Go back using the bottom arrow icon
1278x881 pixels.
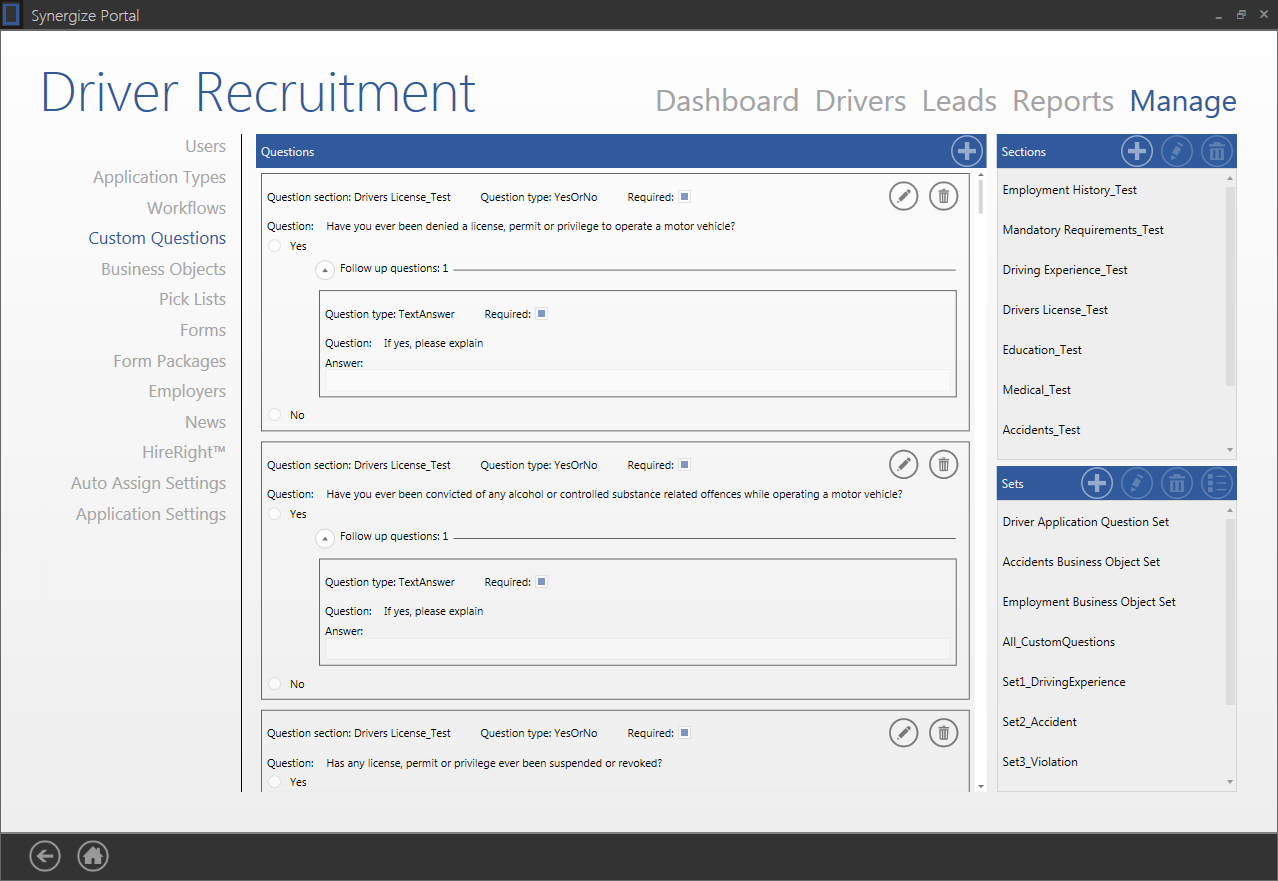tap(45, 856)
